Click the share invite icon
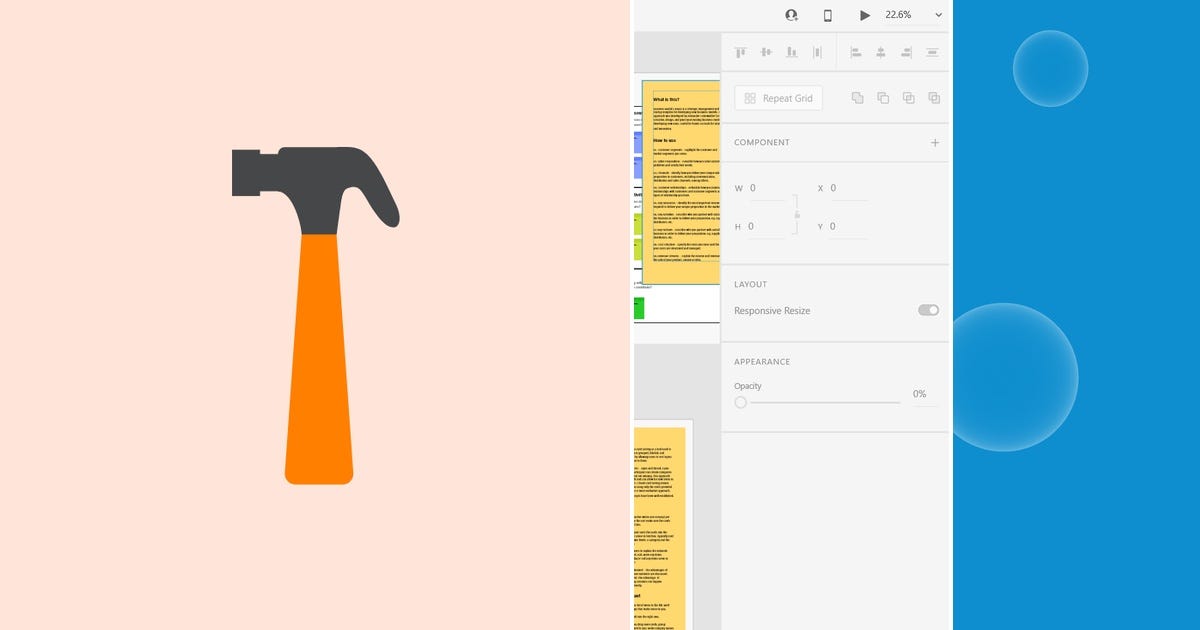This screenshot has height=630, width=1200. point(791,15)
